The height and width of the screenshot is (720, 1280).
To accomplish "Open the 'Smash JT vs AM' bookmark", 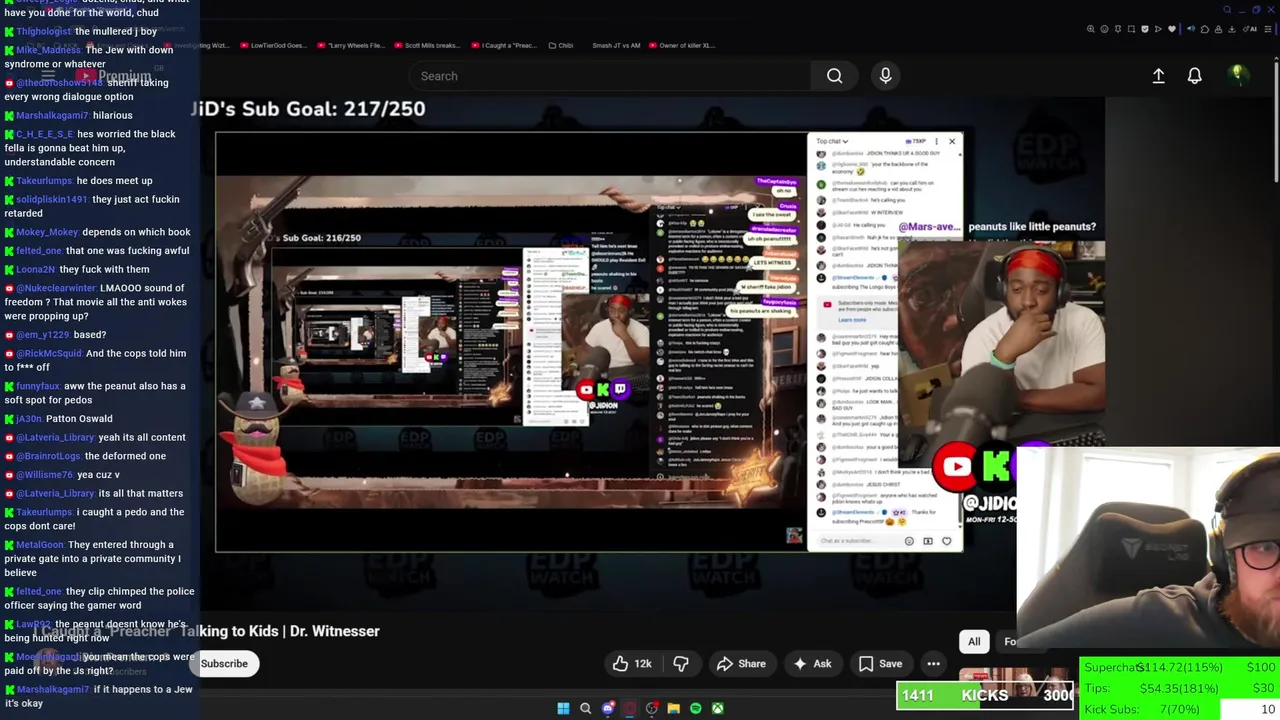I will (616, 45).
